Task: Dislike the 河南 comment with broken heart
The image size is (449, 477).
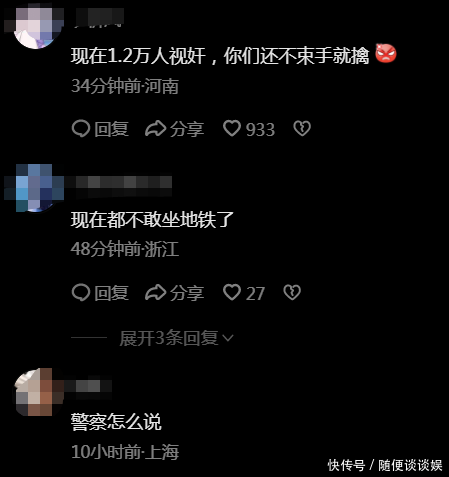Action: pos(302,128)
